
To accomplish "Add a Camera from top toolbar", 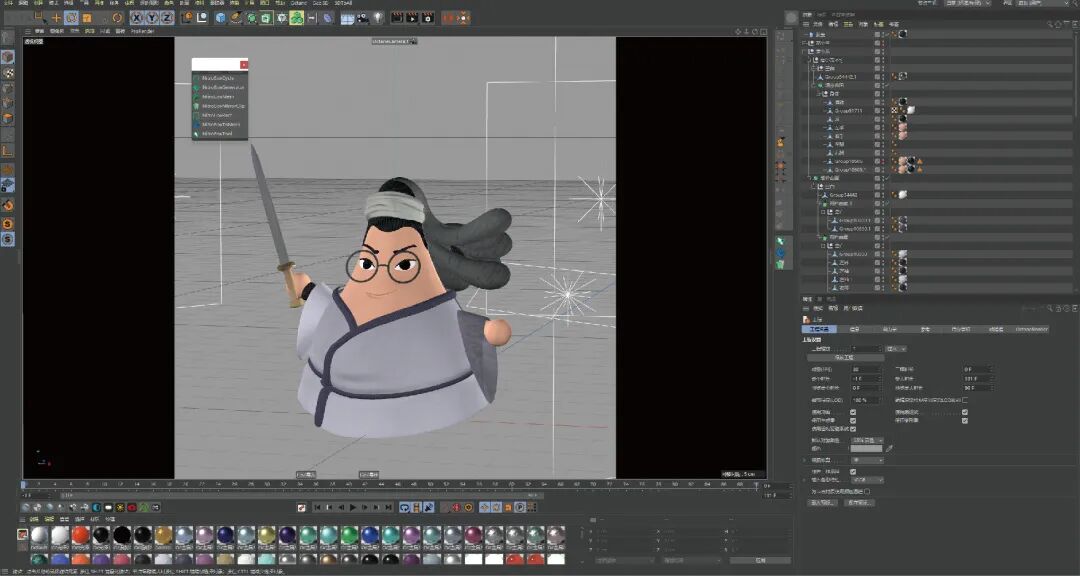I will [x=362, y=18].
